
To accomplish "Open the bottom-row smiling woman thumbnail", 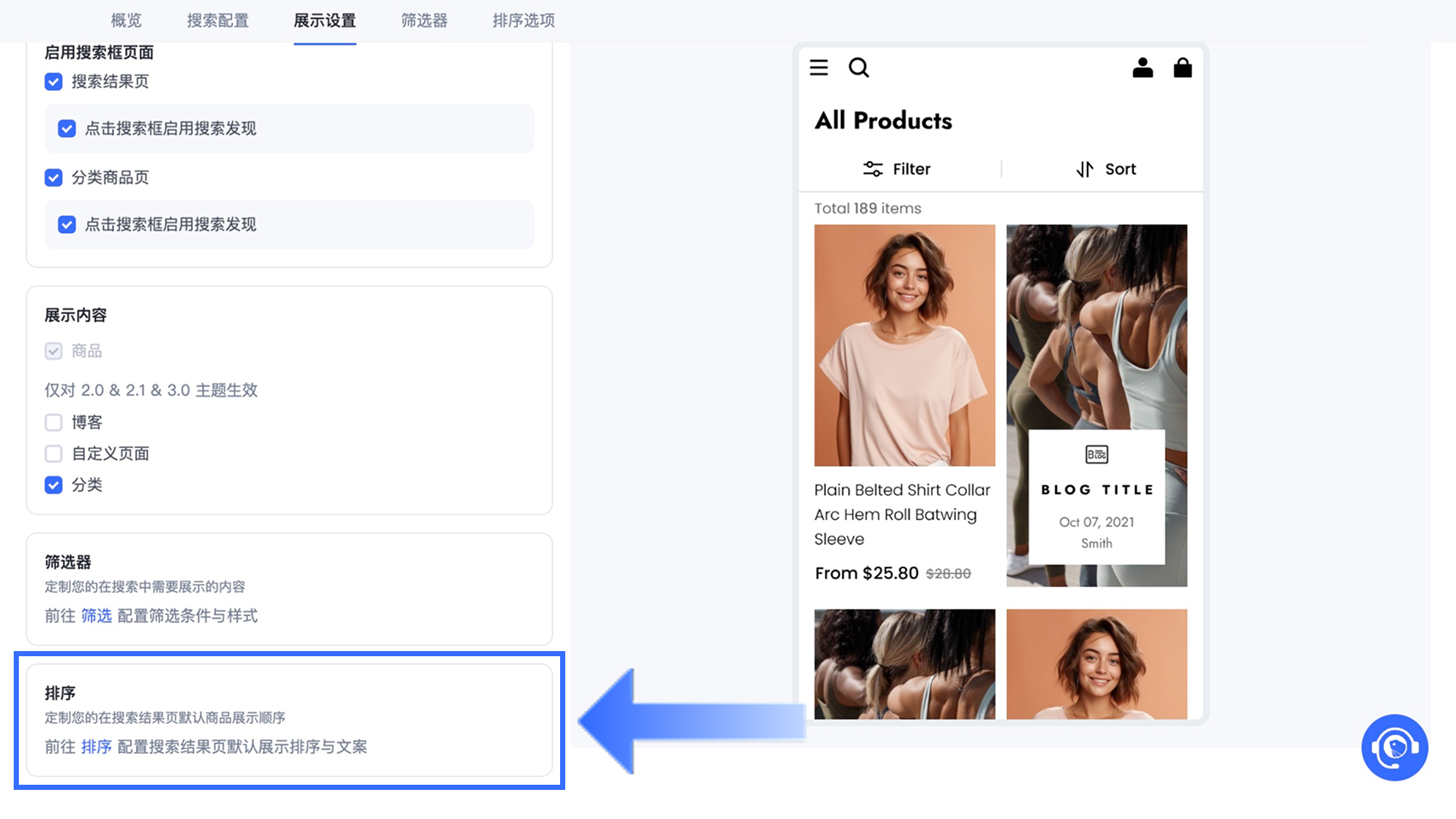I will coord(1096,664).
